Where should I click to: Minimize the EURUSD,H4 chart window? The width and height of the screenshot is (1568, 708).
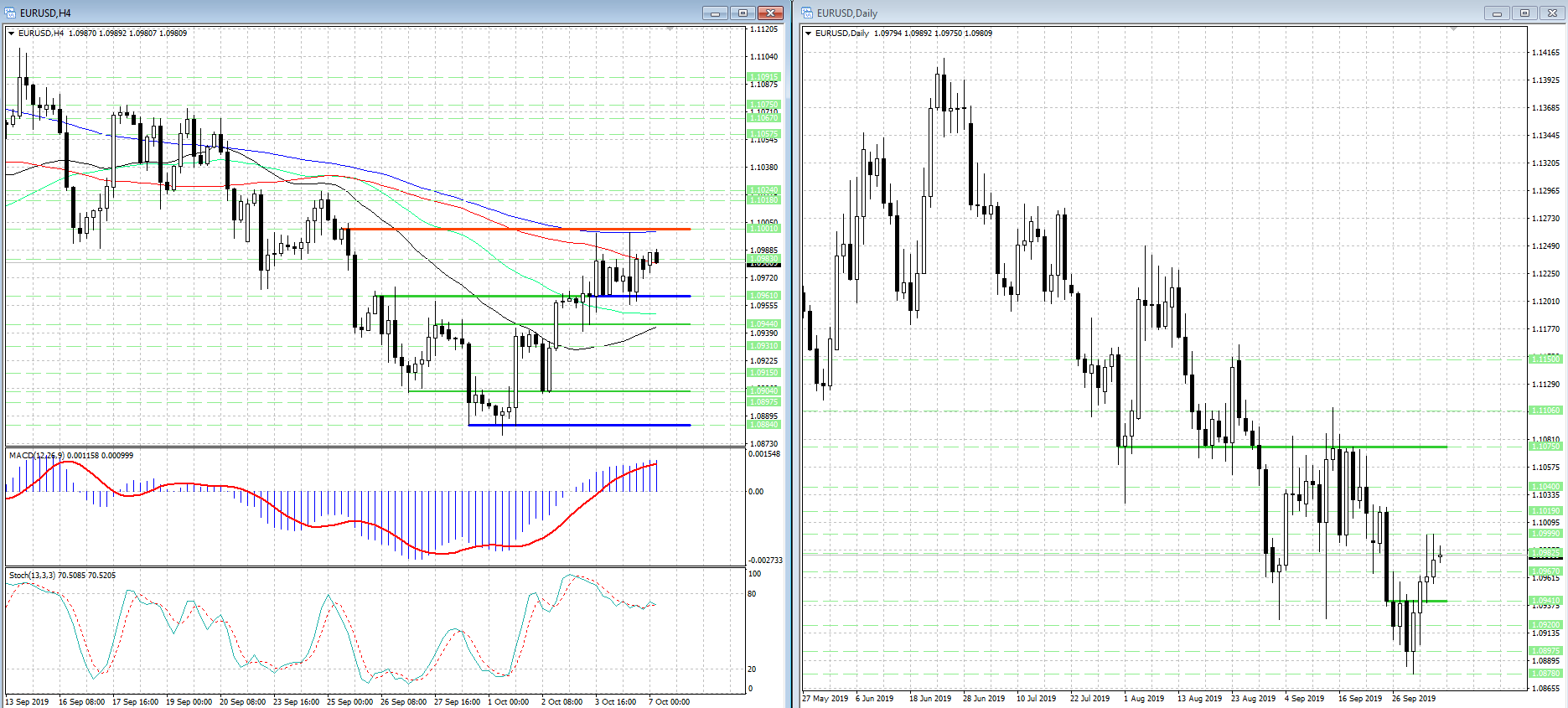pyautogui.click(x=715, y=13)
